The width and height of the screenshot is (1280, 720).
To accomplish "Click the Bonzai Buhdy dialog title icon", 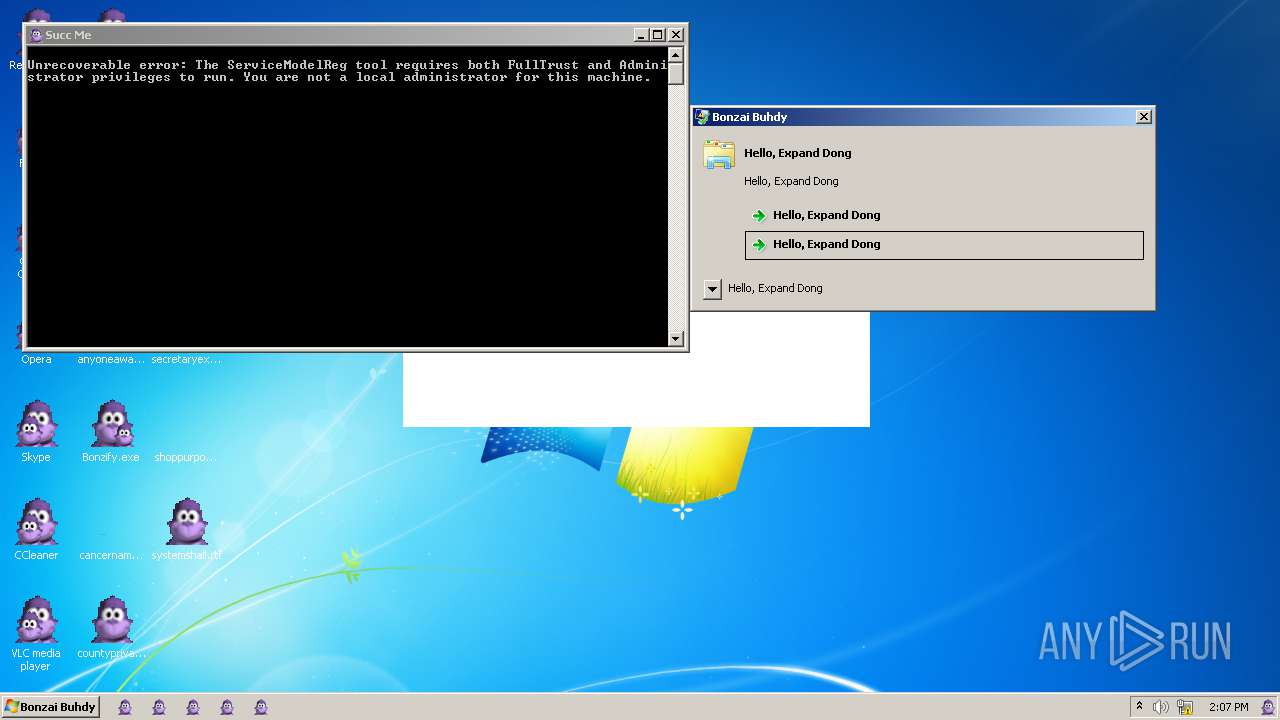I will [x=702, y=117].
